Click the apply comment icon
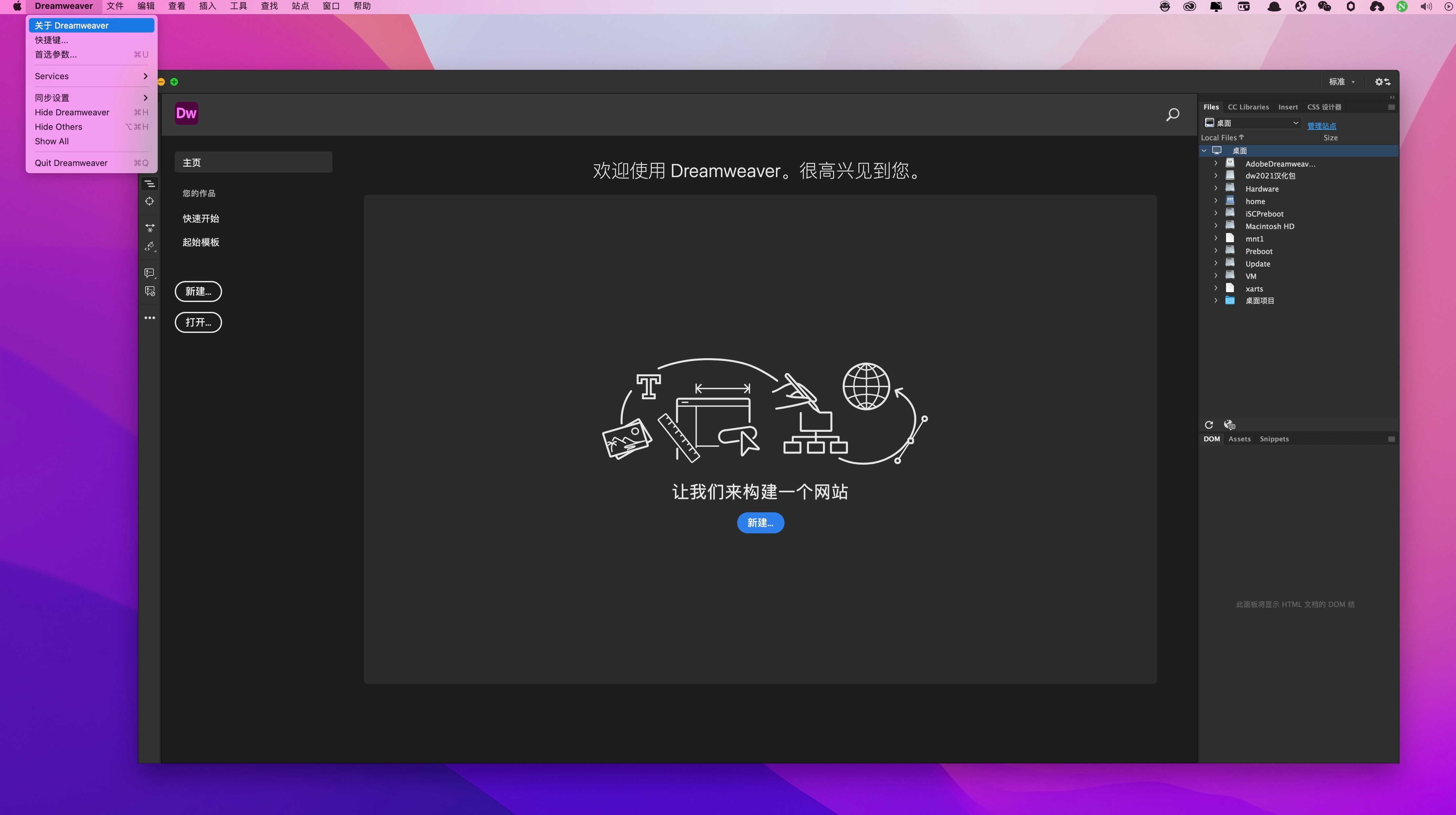Image resolution: width=1456 pixels, height=815 pixels. point(149,273)
